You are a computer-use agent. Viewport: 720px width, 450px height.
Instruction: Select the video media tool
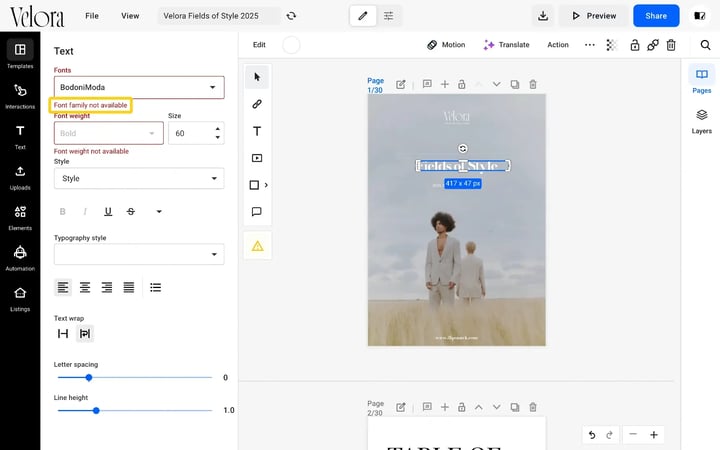(257, 158)
